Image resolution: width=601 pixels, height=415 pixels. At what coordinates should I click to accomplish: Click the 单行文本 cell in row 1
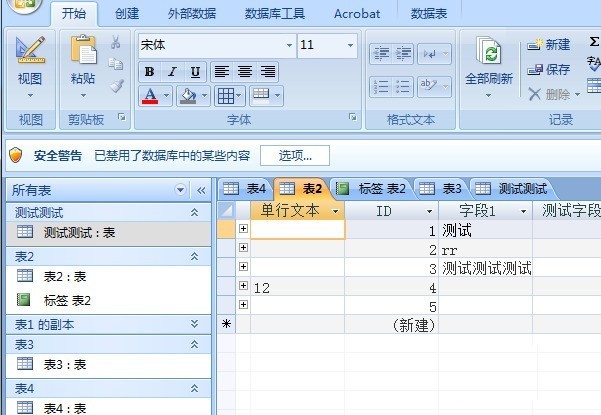click(298, 230)
